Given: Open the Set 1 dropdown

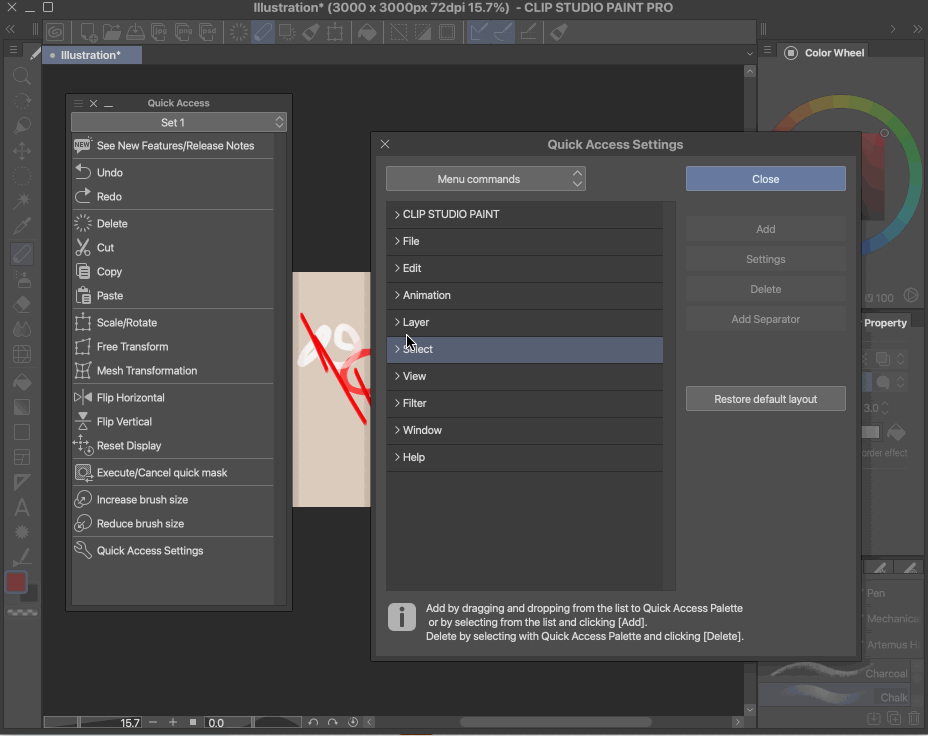Looking at the screenshot, I should (x=179, y=122).
